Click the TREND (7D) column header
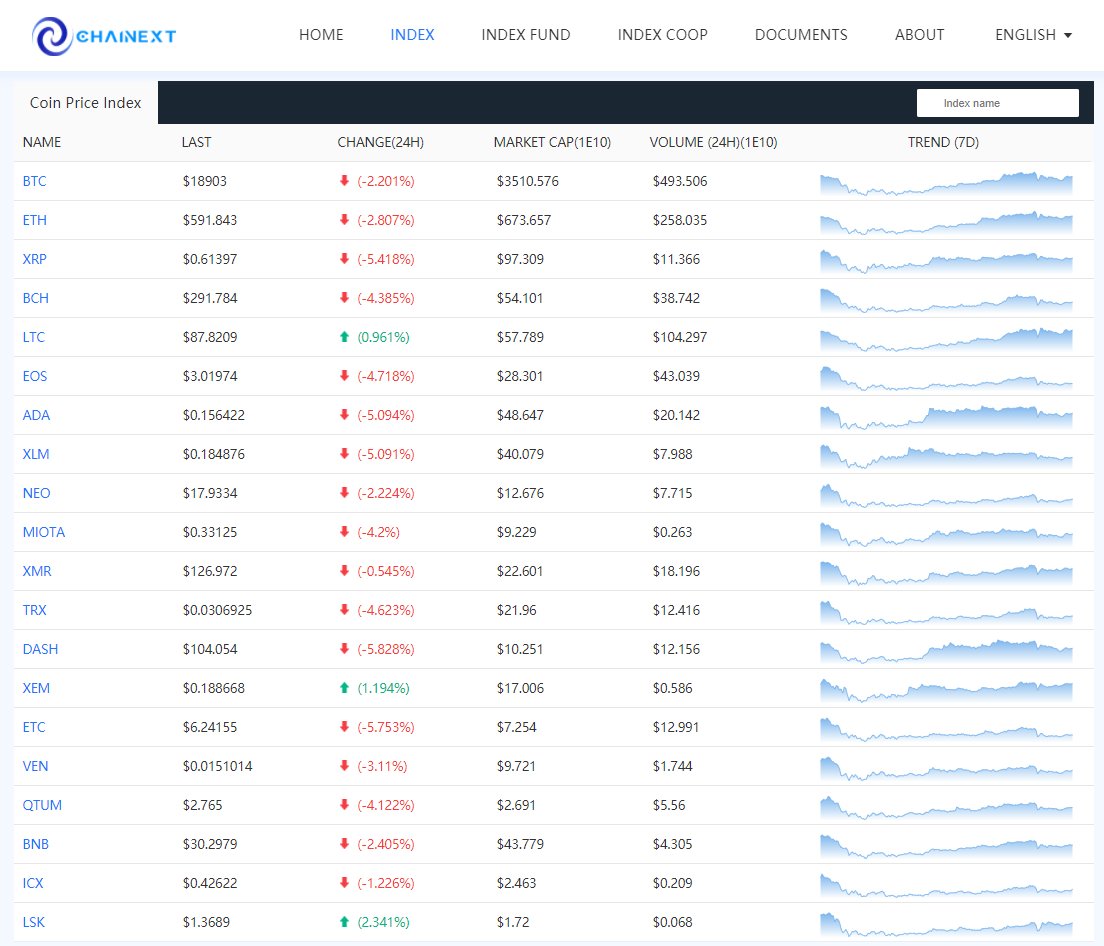Screen dimensions: 1104x946 click(943, 142)
